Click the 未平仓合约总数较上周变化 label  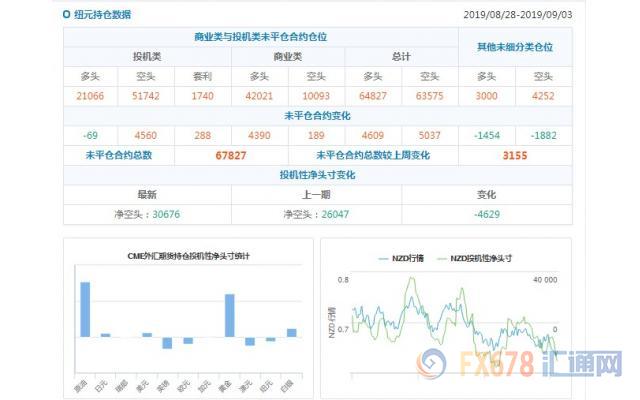[x=373, y=155]
